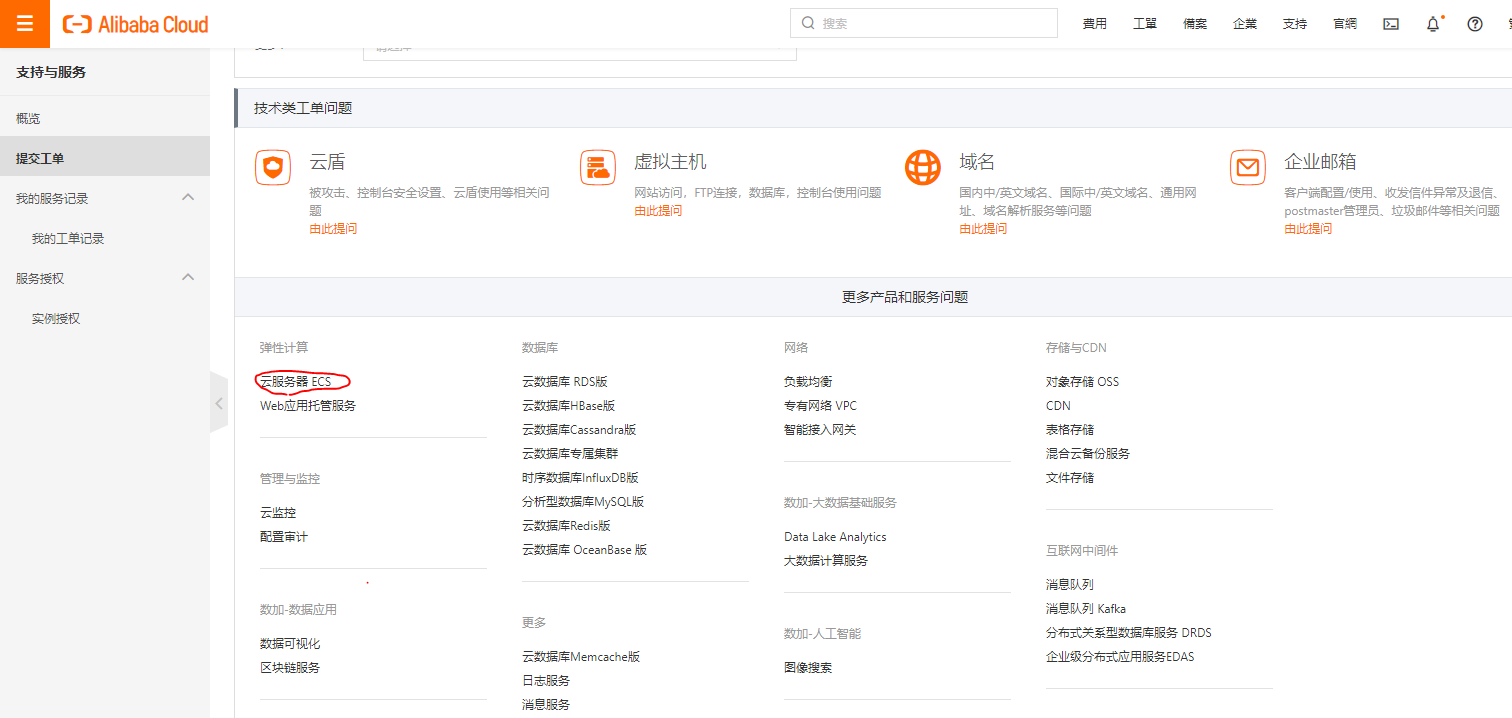The width and height of the screenshot is (1512, 718).
Task: Open 支持 in top navigation
Action: 1295,24
